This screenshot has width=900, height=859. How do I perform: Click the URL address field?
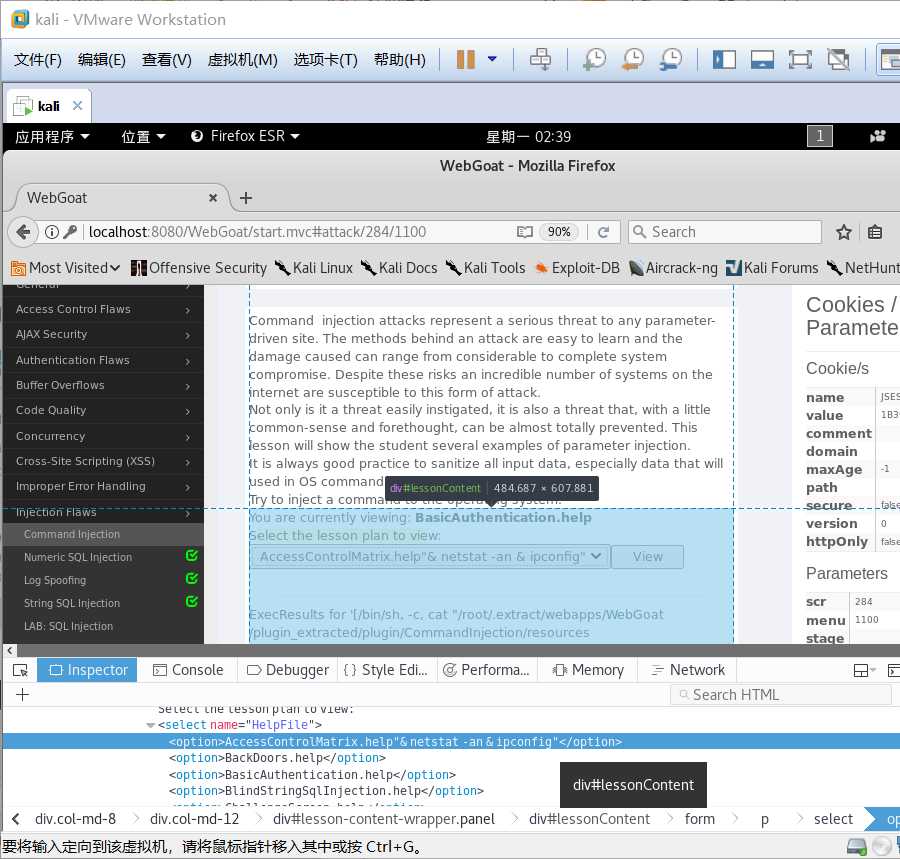pos(298,232)
